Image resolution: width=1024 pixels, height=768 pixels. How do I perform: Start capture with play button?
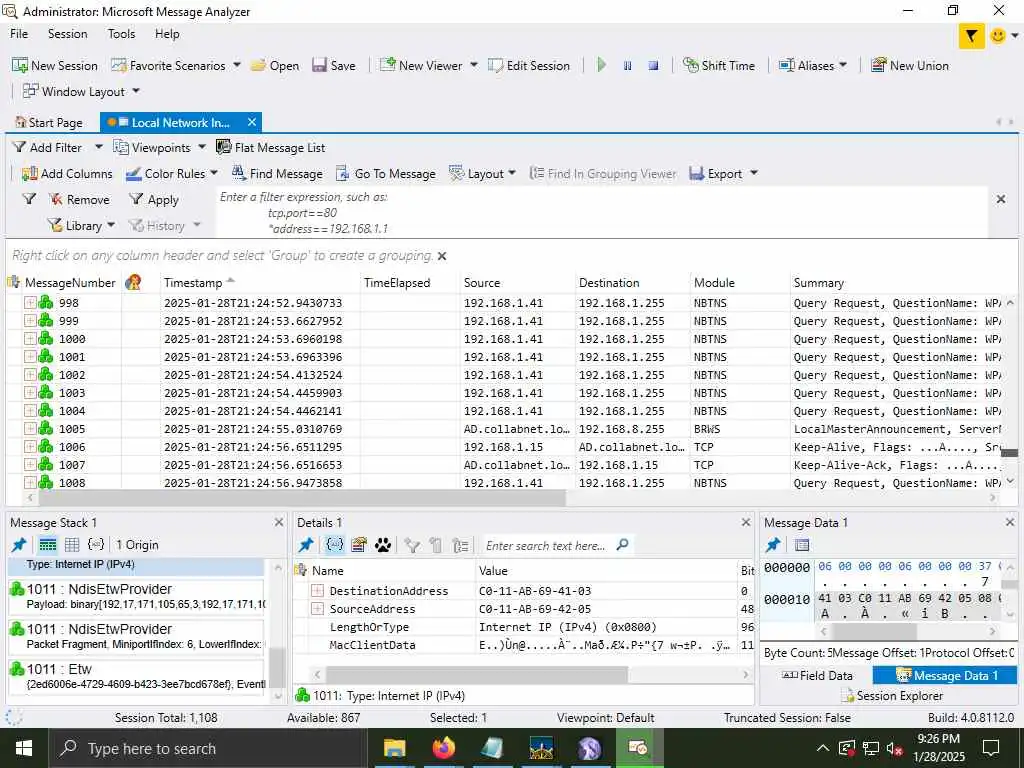(601, 65)
